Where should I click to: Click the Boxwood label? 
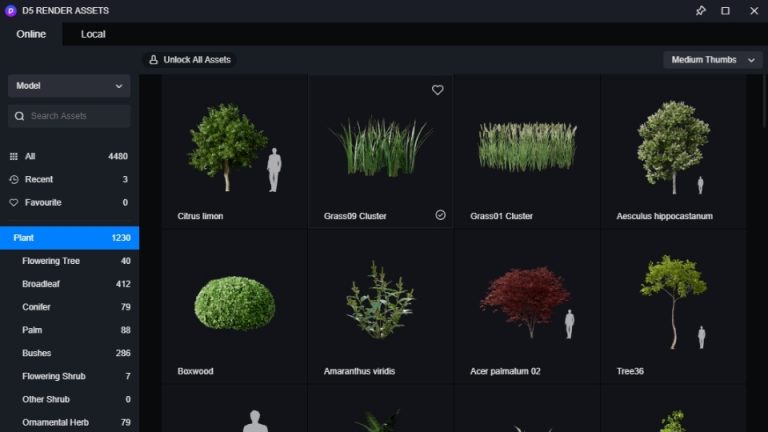[x=195, y=371]
